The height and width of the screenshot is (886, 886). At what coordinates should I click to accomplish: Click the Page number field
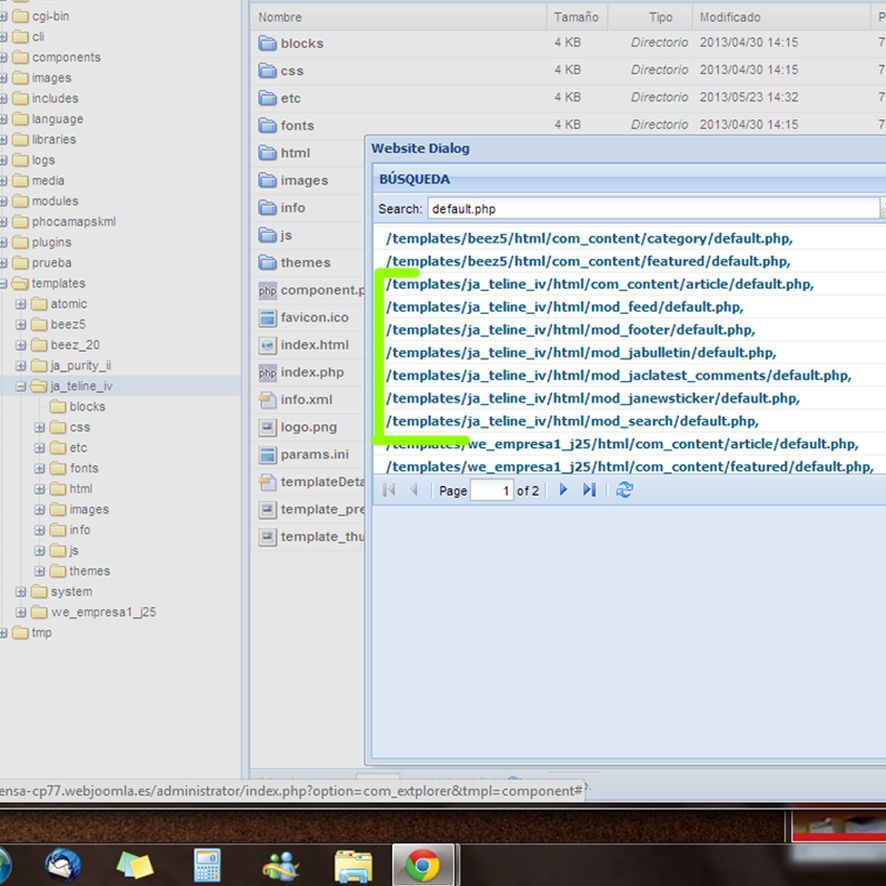[492, 490]
